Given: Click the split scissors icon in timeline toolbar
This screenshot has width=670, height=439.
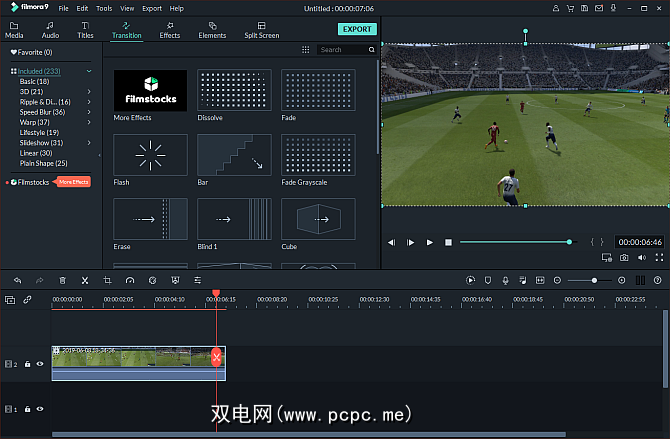Looking at the screenshot, I should (85, 281).
